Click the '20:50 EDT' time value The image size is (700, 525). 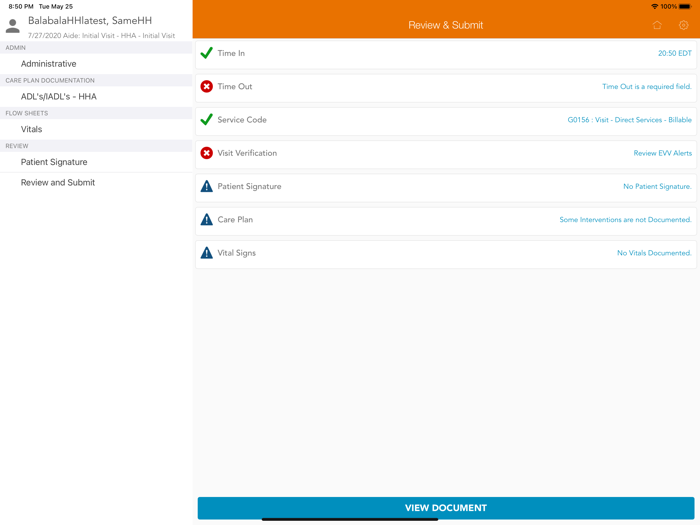click(x=675, y=53)
